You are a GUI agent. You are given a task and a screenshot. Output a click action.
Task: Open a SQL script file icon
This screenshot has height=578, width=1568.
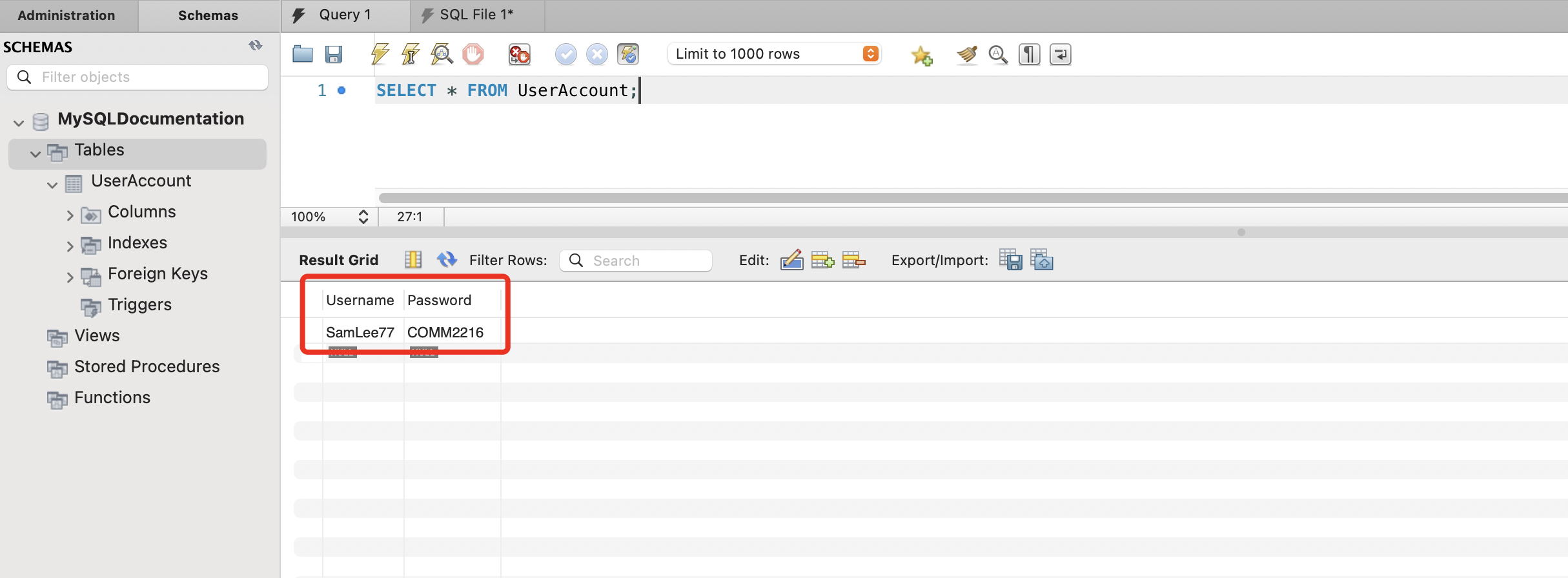click(x=302, y=54)
